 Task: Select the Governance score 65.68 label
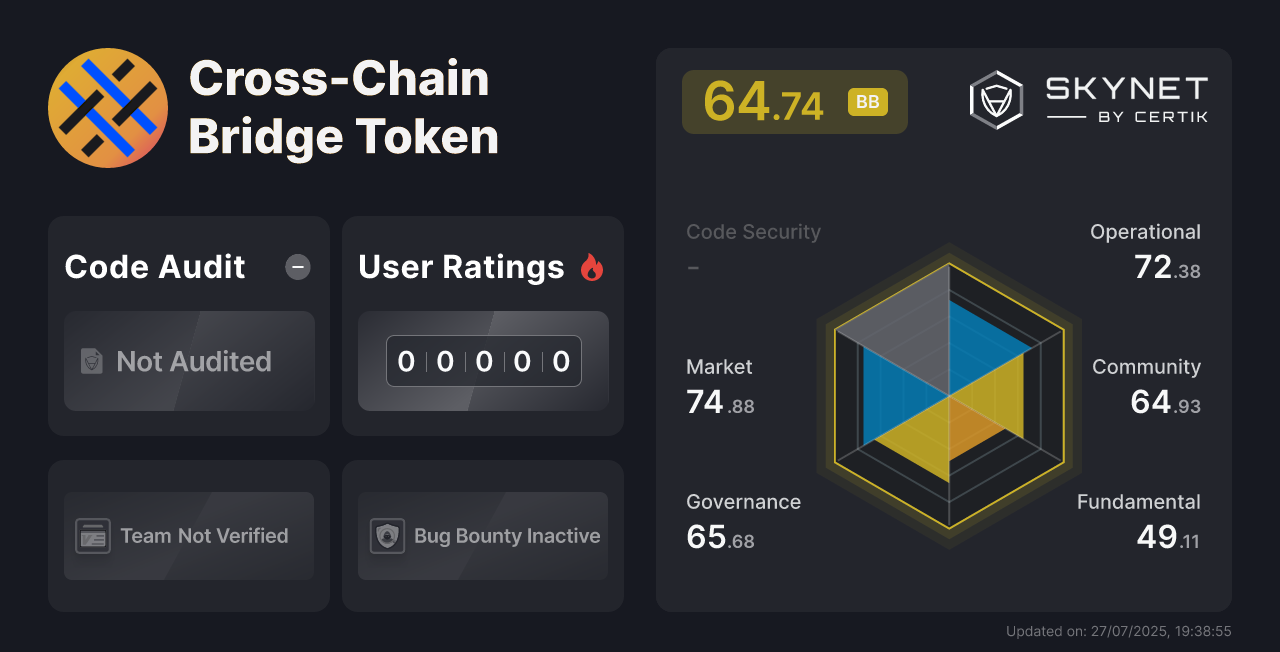pos(743,522)
